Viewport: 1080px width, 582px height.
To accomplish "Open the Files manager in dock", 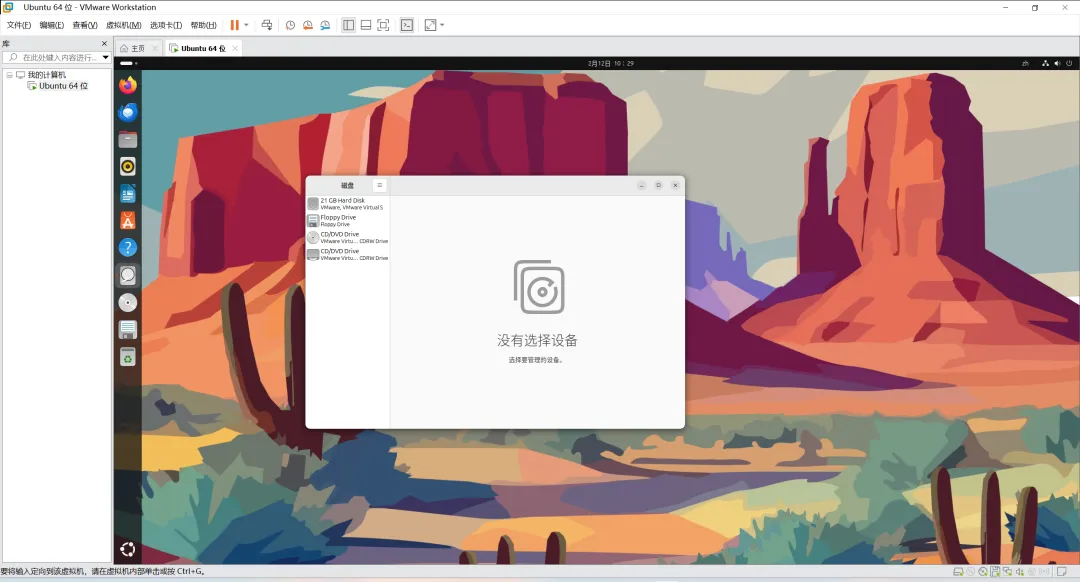I will tap(127, 140).
